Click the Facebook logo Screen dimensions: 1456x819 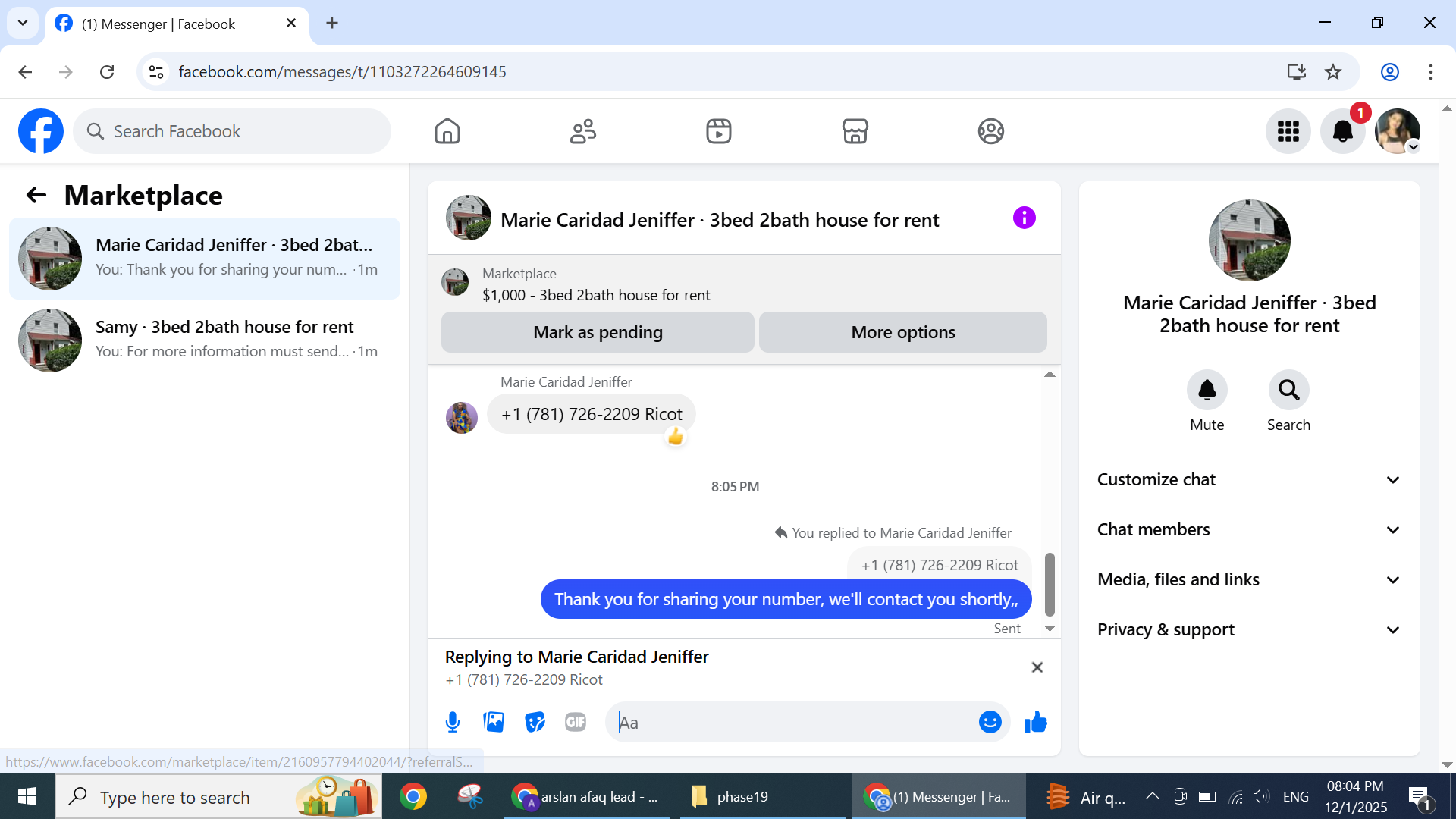[x=41, y=131]
